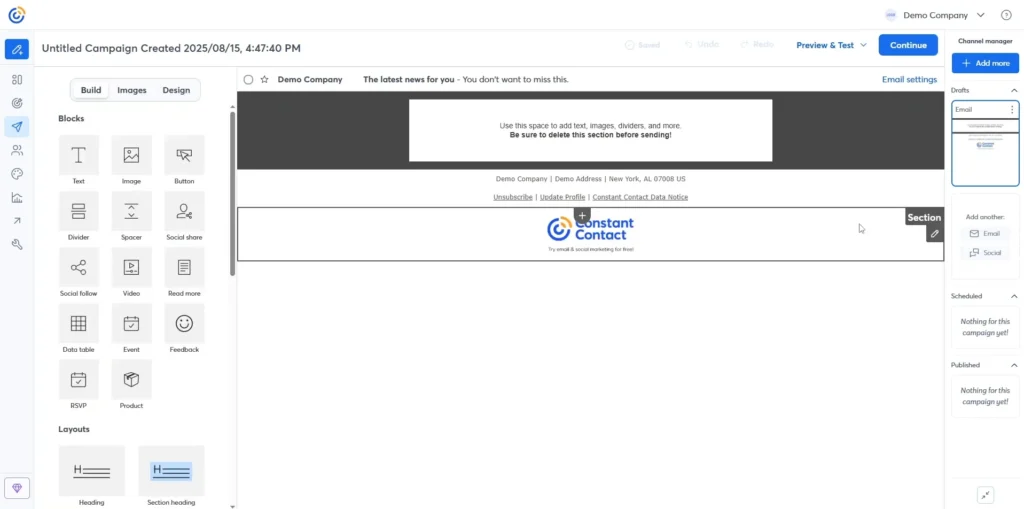
Task: Click the Saved status indicator
Action: (x=642, y=45)
